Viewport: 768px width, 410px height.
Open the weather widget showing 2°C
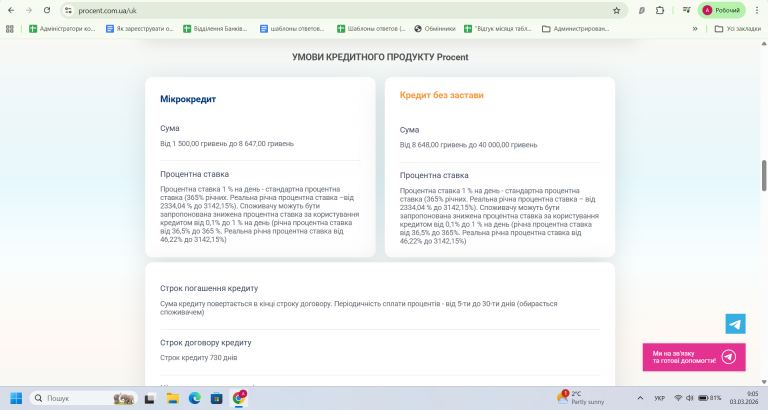coord(580,398)
